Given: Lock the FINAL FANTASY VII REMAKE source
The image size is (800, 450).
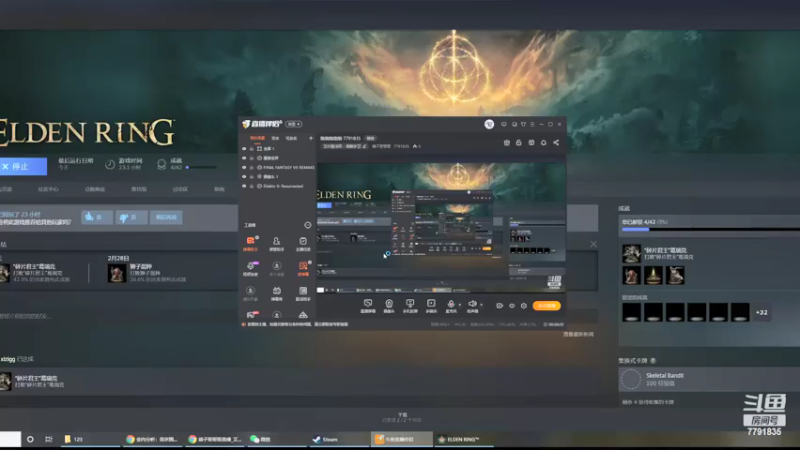Looking at the screenshot, I should (x=252, y=167).
